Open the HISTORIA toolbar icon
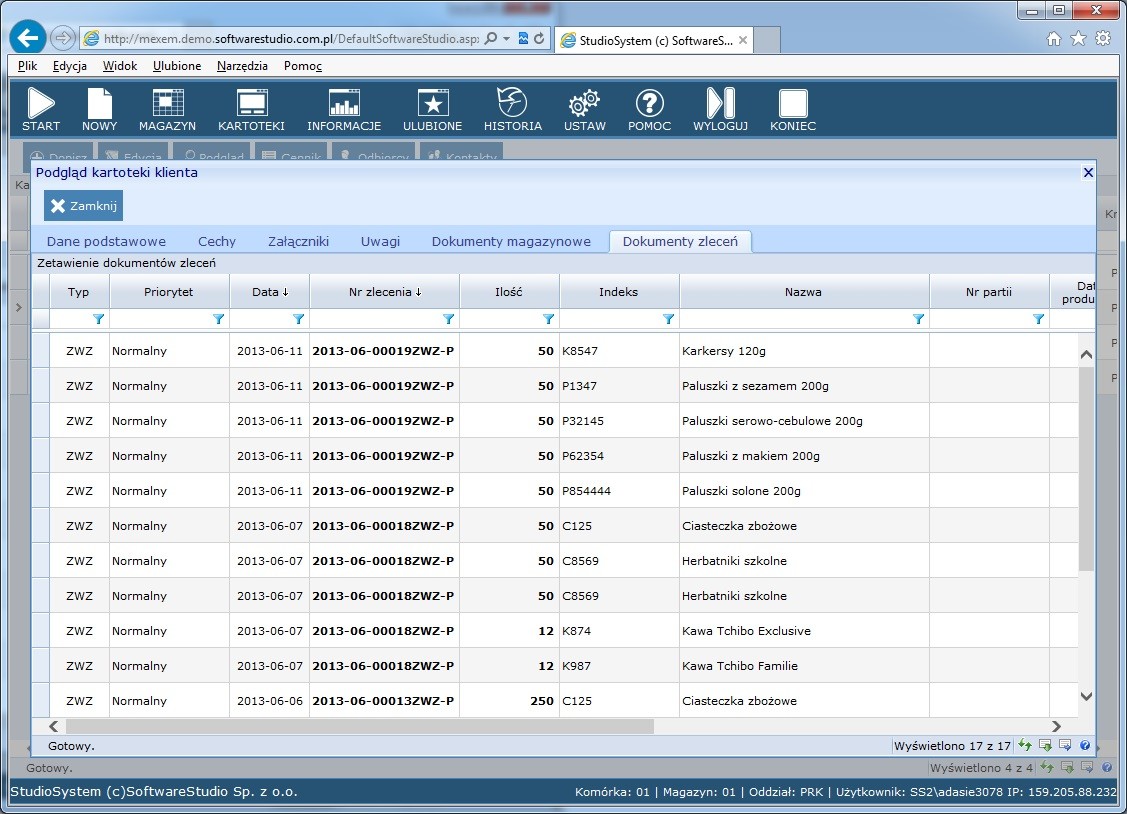 (x=512, y=102)
